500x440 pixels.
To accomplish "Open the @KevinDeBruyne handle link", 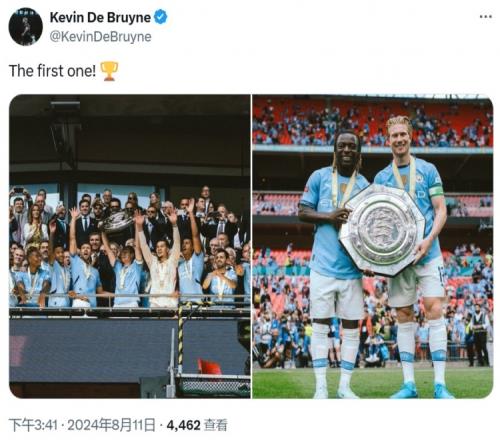I will (x=100, y=37).
